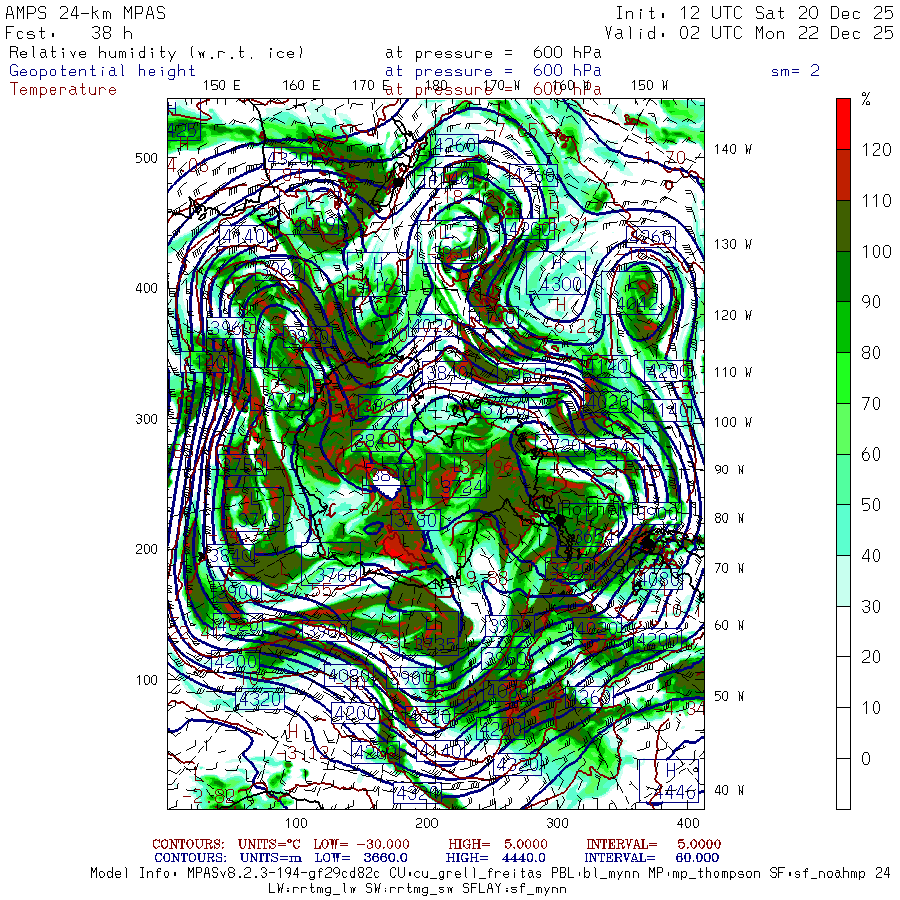Click the 'Fcst: 38 h' forecast hour text
The width and height of the screenshot is (900, 900).
coord(69,33)
